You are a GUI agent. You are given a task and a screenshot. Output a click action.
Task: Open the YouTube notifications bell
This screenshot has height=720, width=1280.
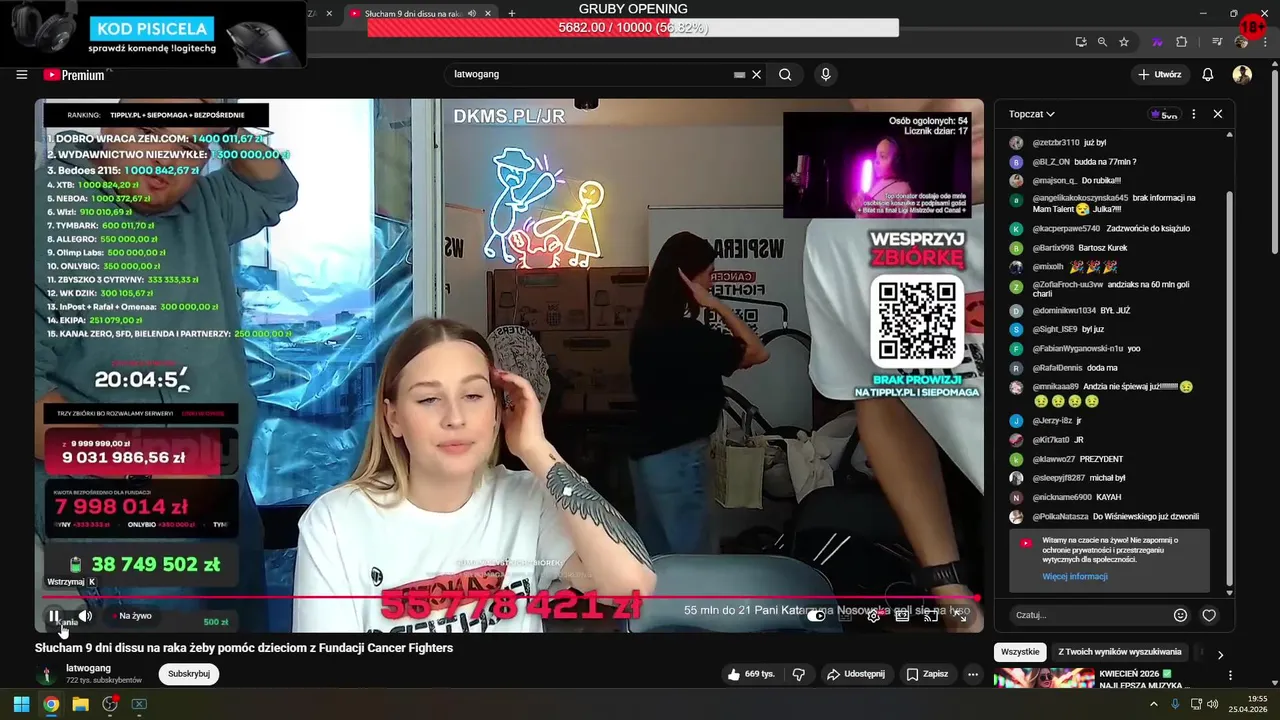click(1208, 74)
